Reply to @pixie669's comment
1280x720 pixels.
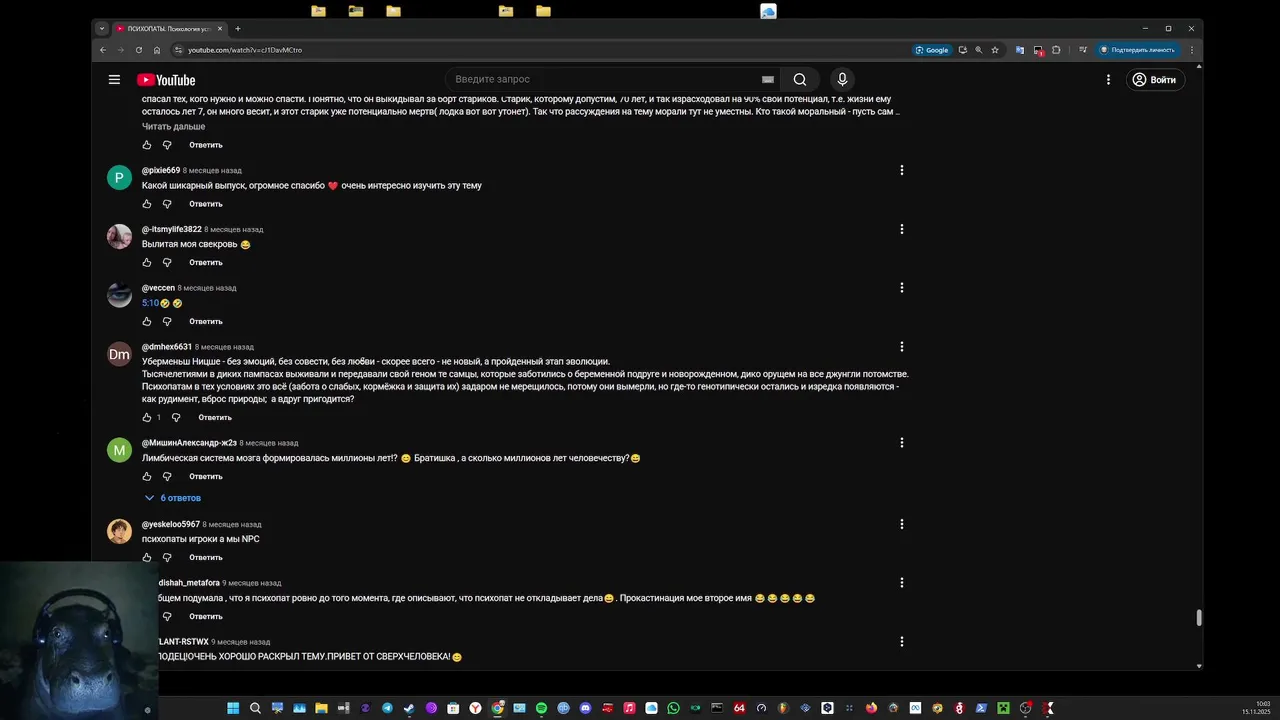coord(206,204)
